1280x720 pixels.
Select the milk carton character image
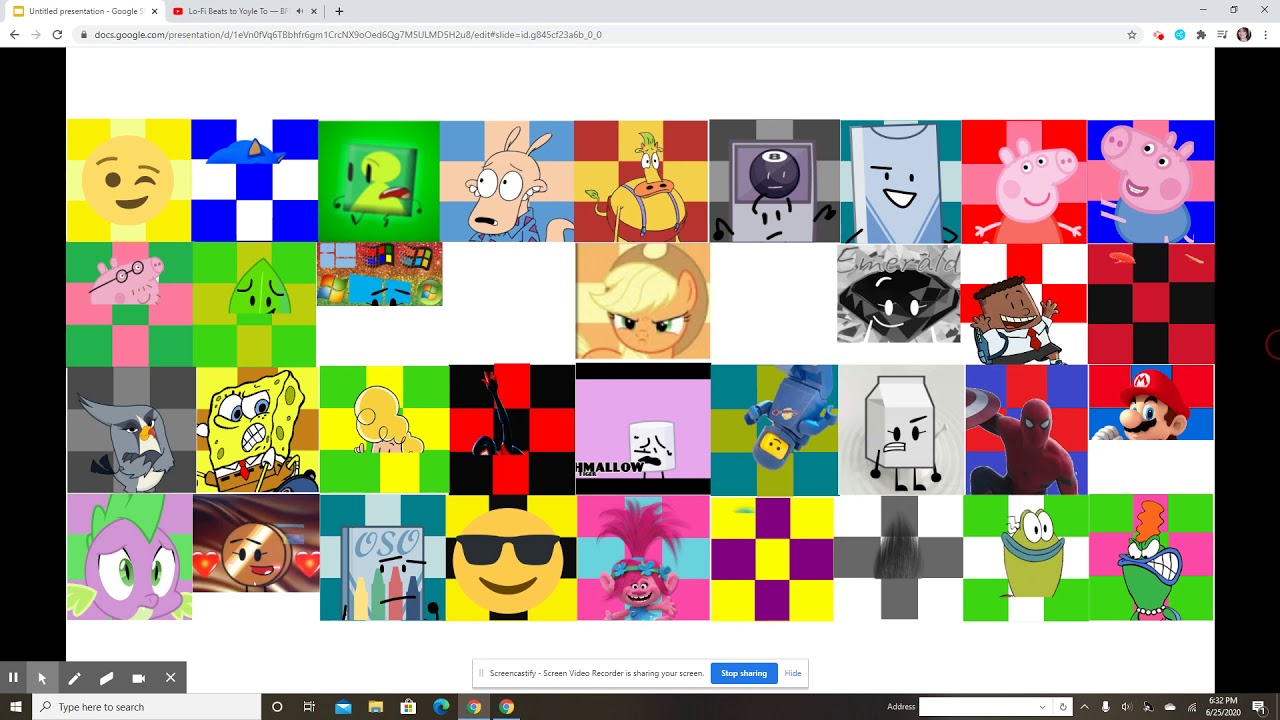point(901,430)
